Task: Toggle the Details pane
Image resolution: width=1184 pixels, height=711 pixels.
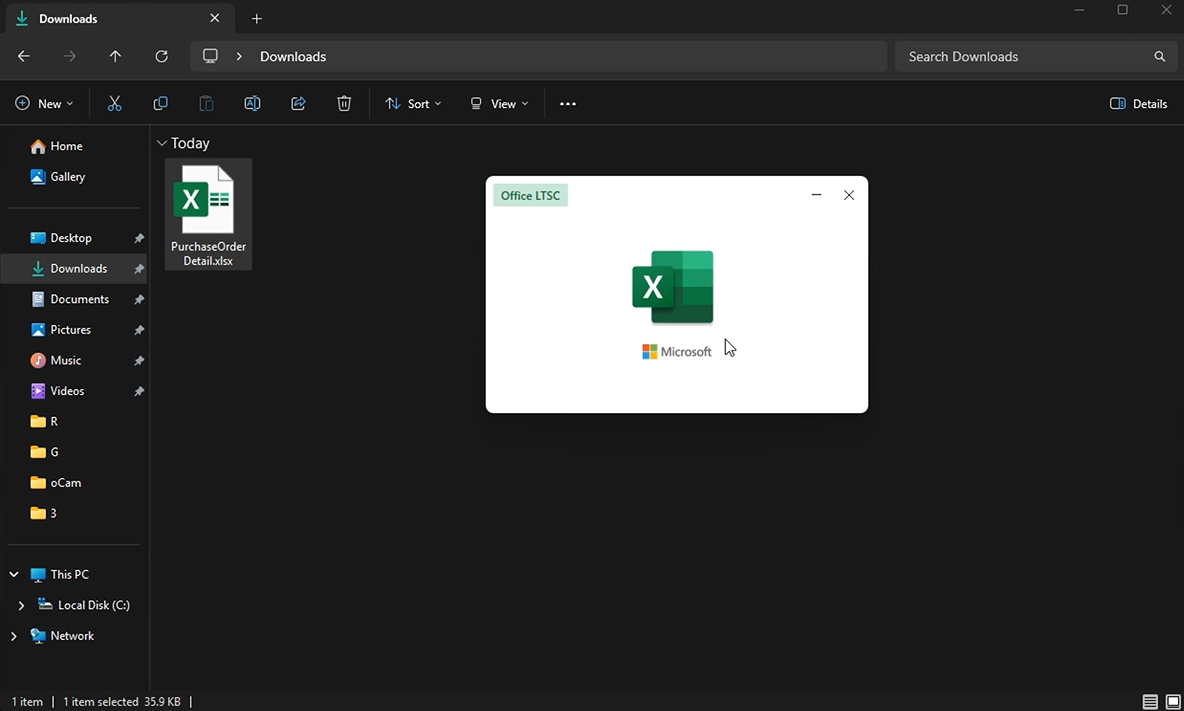Action: [1138, 104]
